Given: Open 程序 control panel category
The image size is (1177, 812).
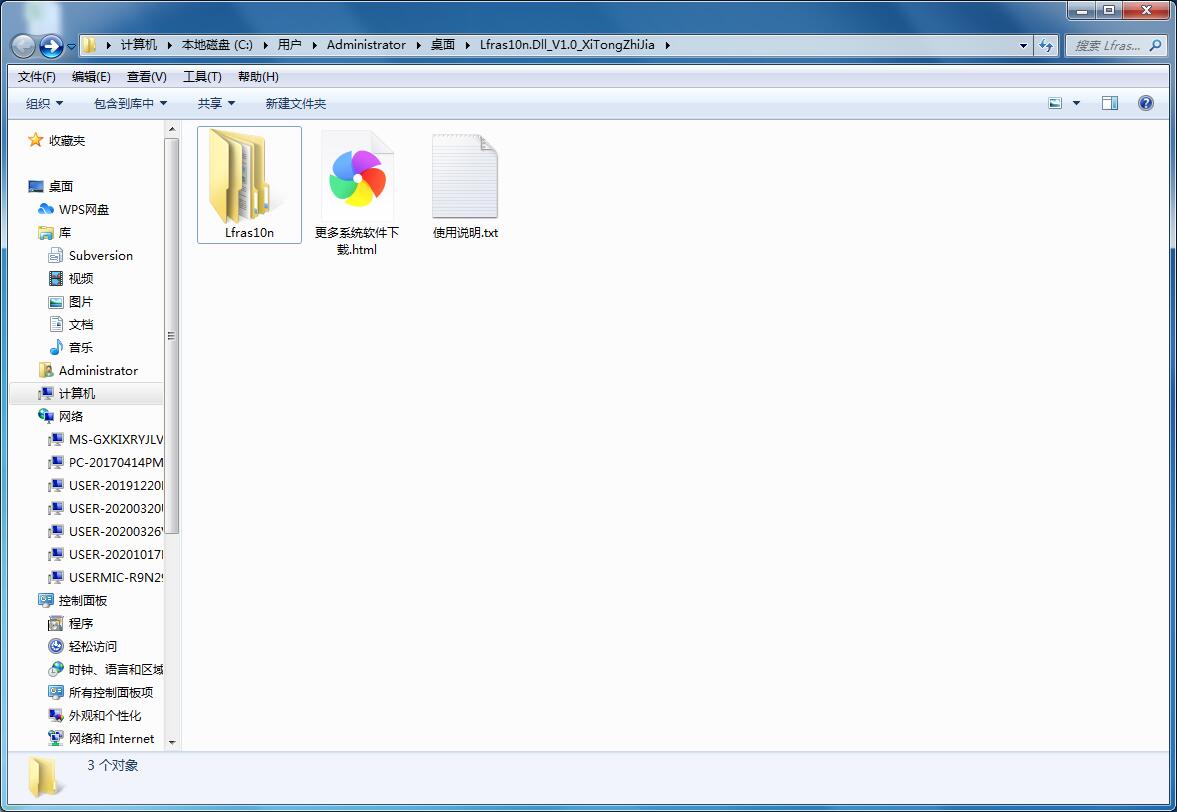Looking at the screenshot, I should (80, 624).
